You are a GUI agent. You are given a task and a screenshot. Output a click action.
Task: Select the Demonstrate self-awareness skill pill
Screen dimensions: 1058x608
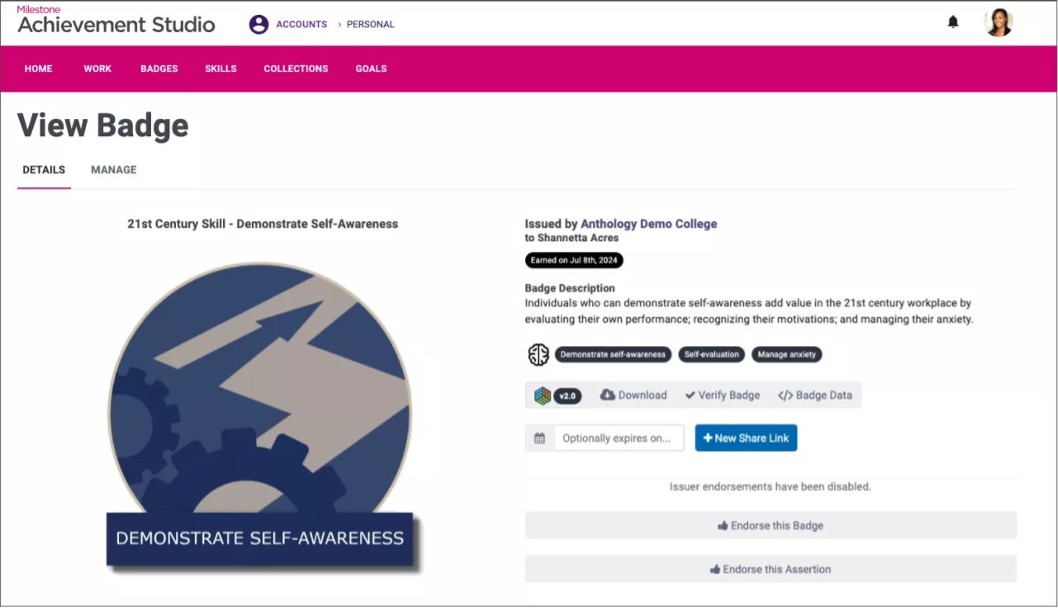point(614,354)
